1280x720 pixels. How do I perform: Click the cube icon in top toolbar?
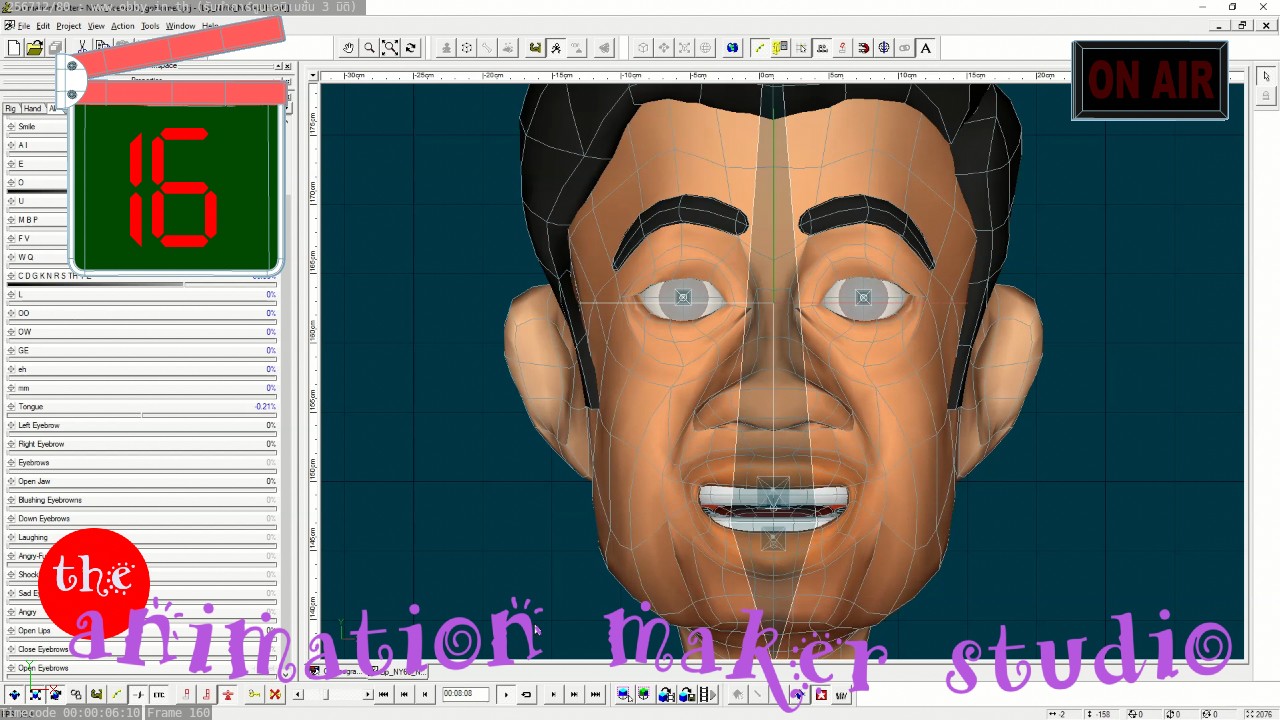[x=643, y=48]
